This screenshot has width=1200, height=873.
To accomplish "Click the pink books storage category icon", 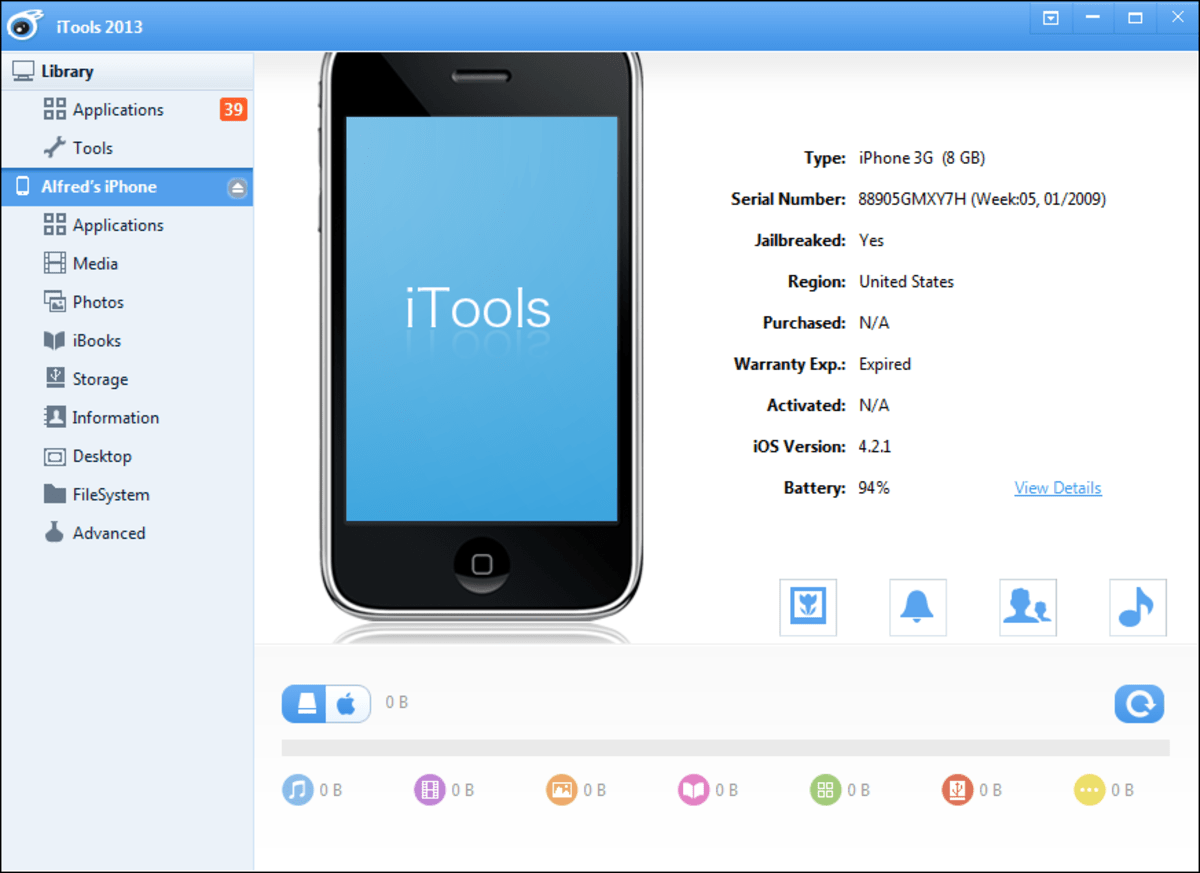I will (x=694, y=790).
